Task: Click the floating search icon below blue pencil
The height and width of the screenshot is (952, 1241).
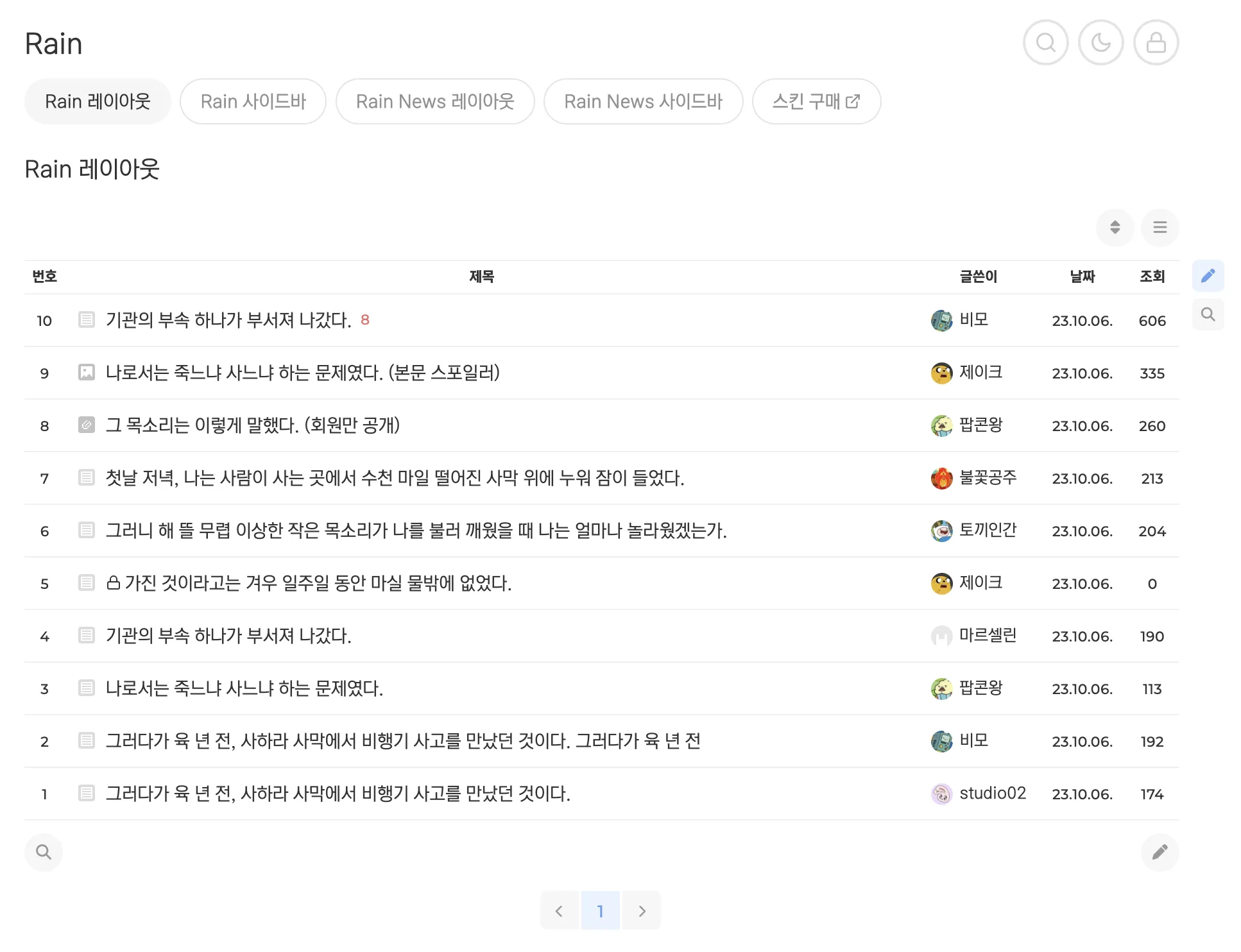Action: point(1208,314)
